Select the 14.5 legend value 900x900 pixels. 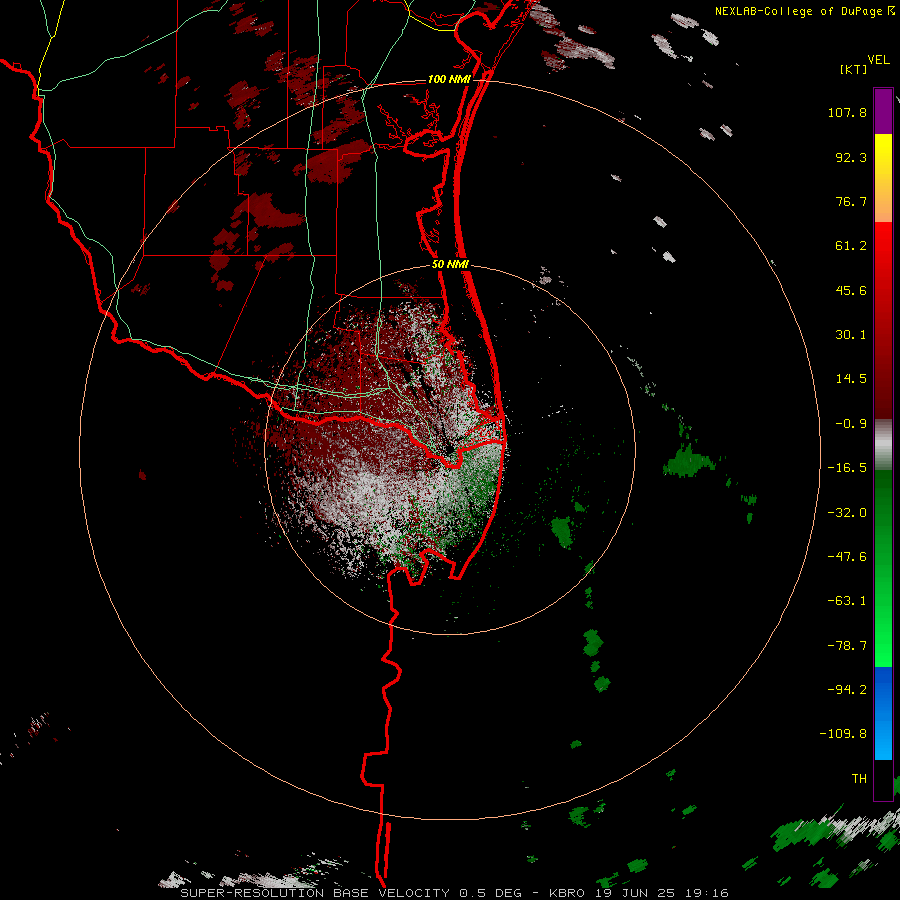pos(851,379)
